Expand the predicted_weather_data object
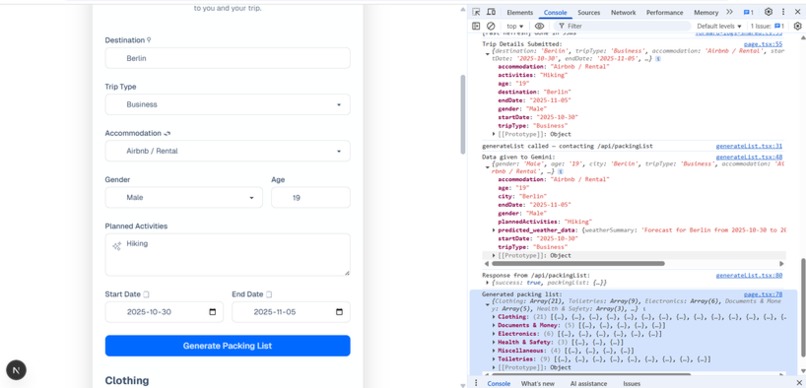Viewport: 806px width, 388px height. 494,230
